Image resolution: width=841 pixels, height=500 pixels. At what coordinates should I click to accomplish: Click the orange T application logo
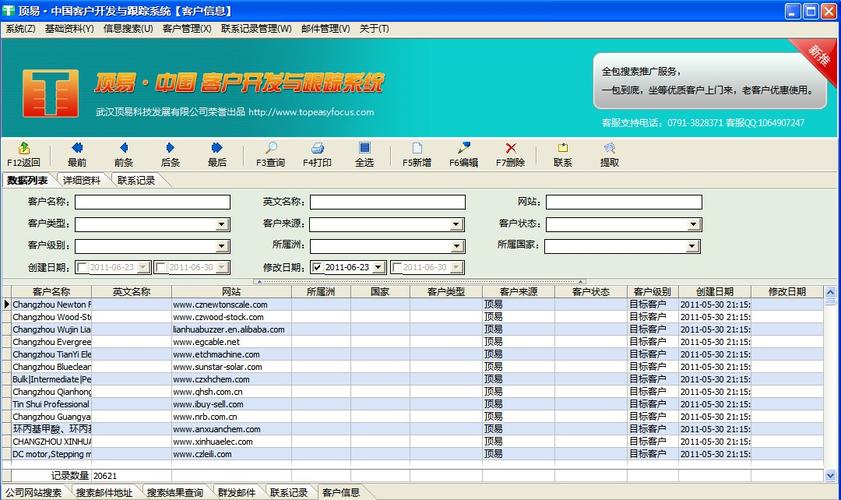pyautogui.click(x=50, y=93)
